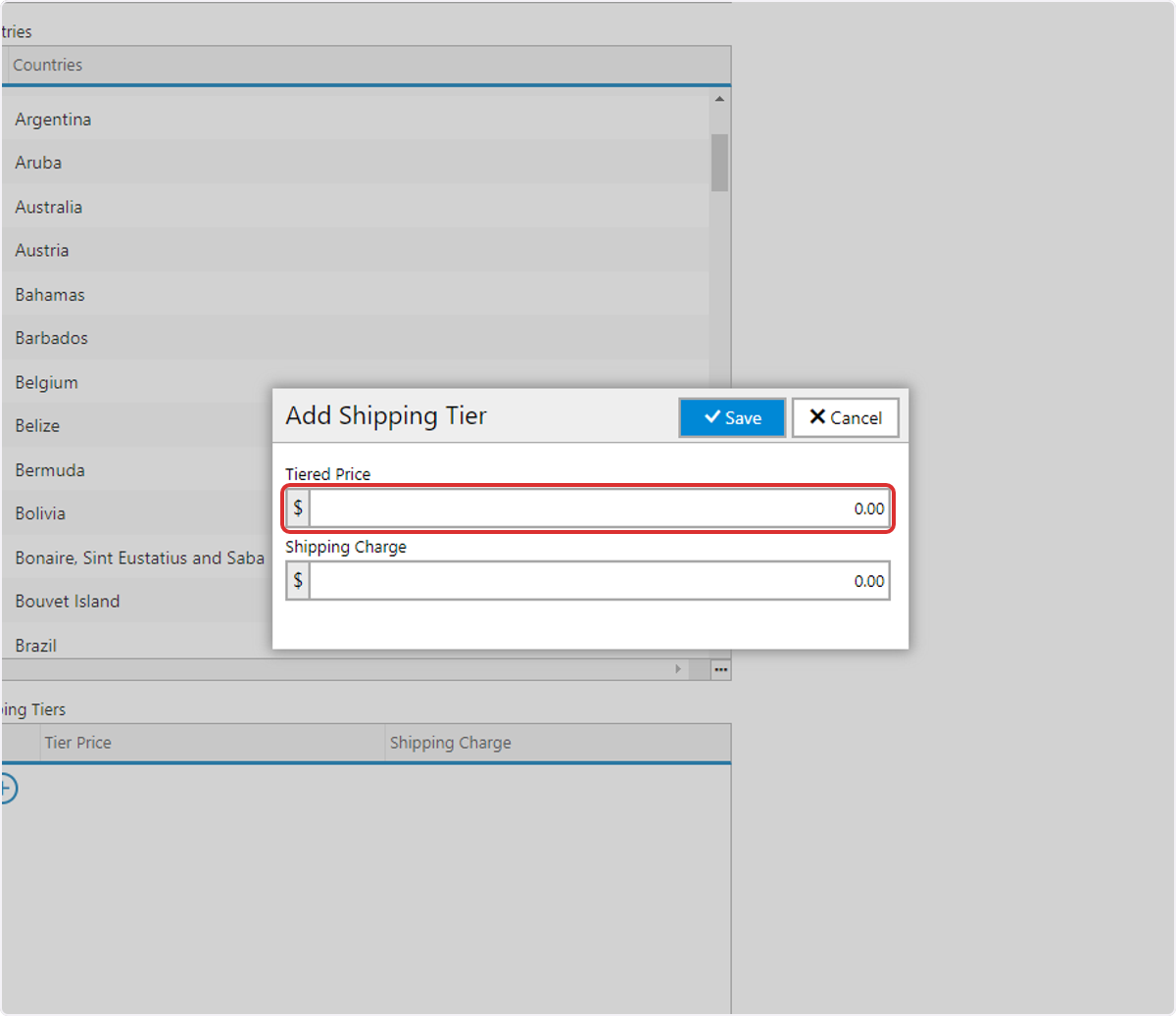Click the horizontal scroll right arrow
This screenshot has width=1176, height=1016.
click(678, 669)
